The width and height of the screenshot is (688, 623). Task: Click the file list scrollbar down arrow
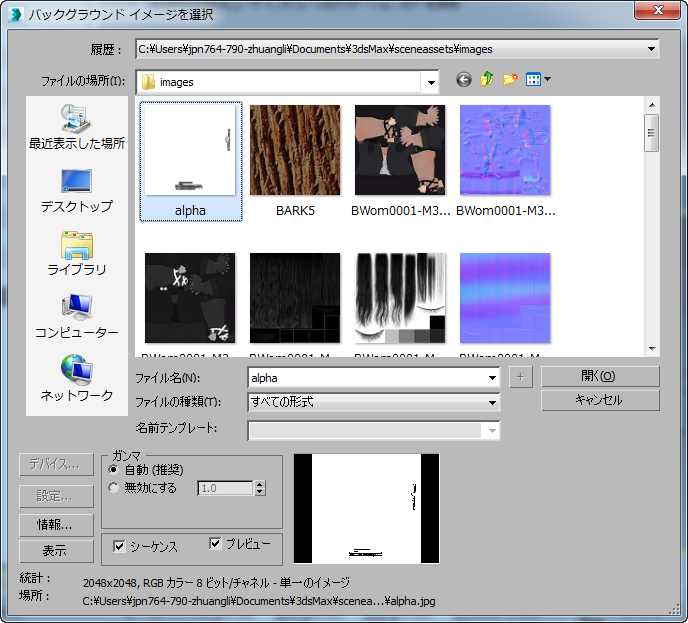point(652,349)
